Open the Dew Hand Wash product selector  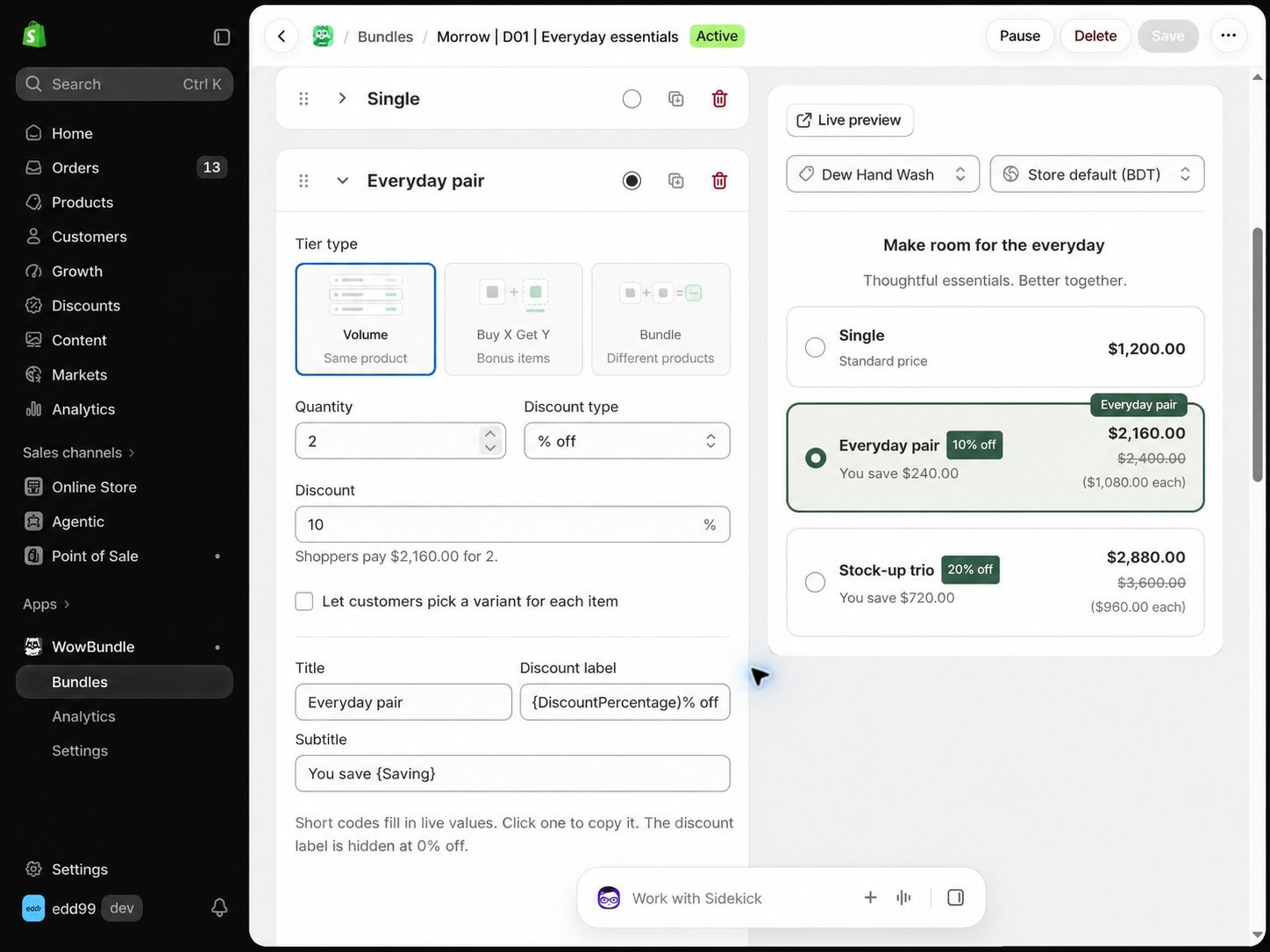tap(882, 174)
